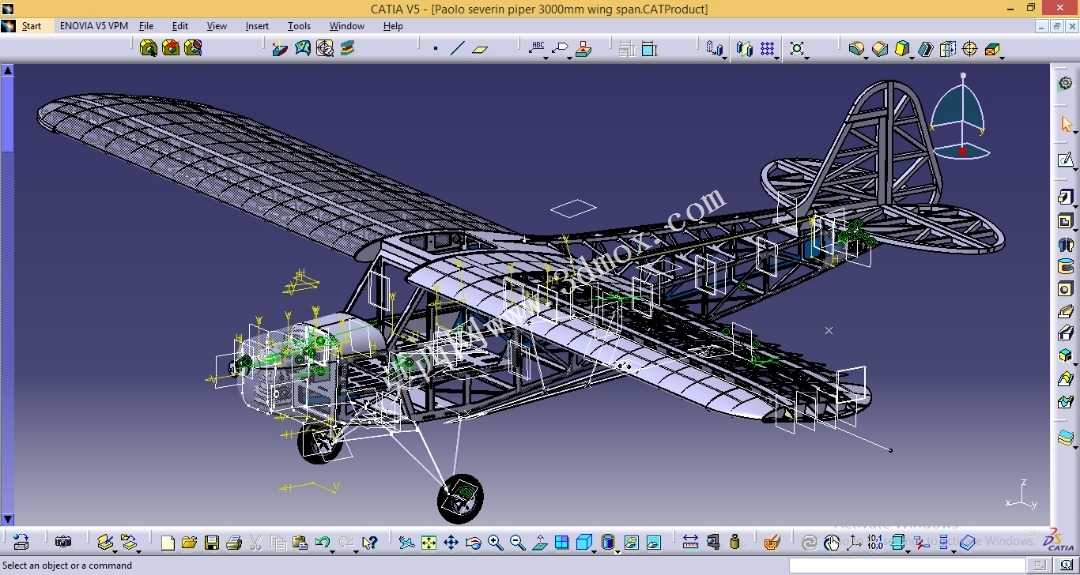Click the Flag Note with Leader tool
This screenshot has width=1080, height=575.
click(561, 48)
